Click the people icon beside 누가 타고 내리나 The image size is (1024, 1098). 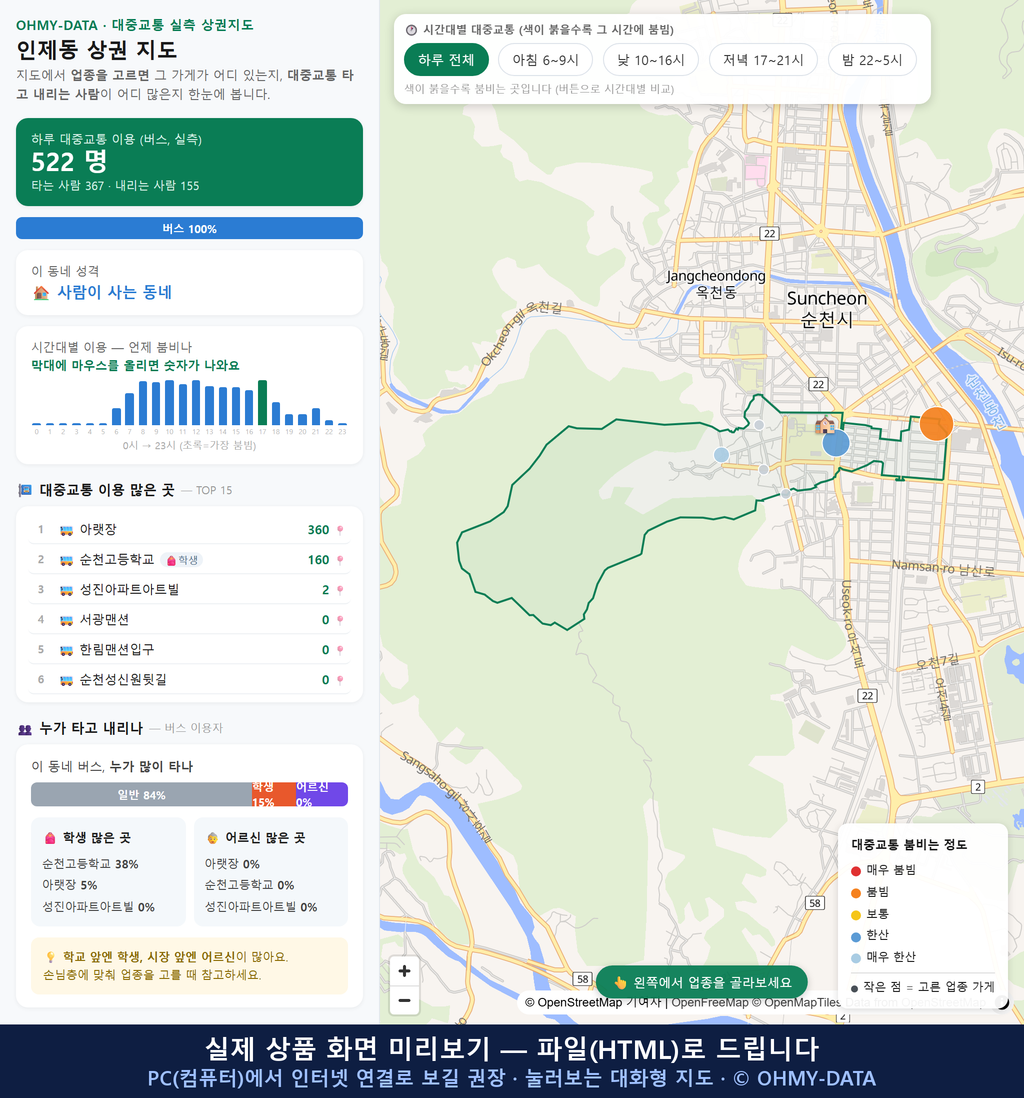(x=25, y=730)
